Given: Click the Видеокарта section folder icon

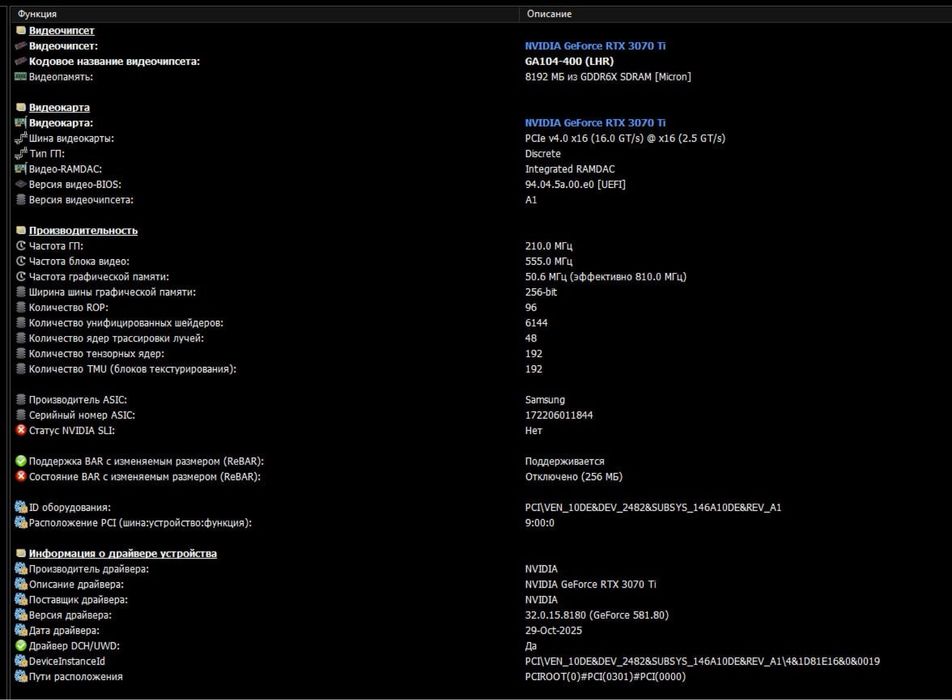Looking at the screenshot, I should point(21,107).
